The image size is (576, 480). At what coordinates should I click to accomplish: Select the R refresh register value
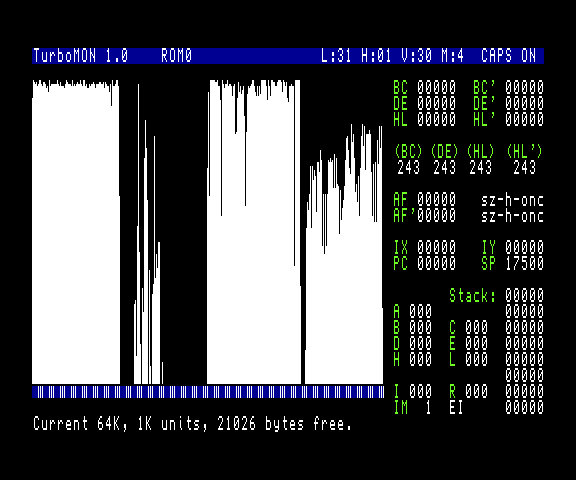point(476,391)
